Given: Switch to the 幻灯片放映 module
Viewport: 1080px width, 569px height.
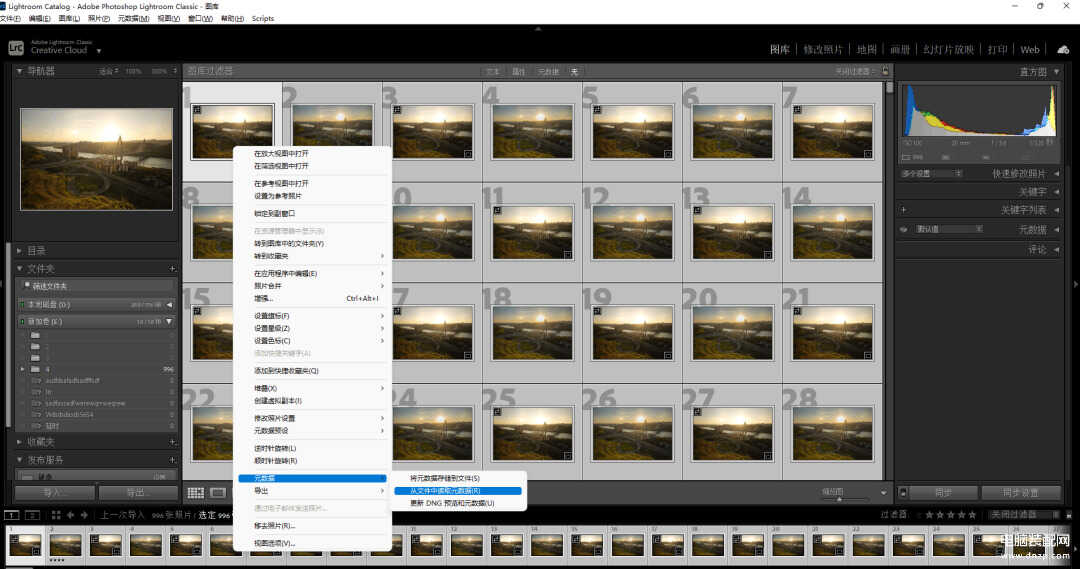Looking at the screenshot, I should pyautogui.click(x=948, y=50).
